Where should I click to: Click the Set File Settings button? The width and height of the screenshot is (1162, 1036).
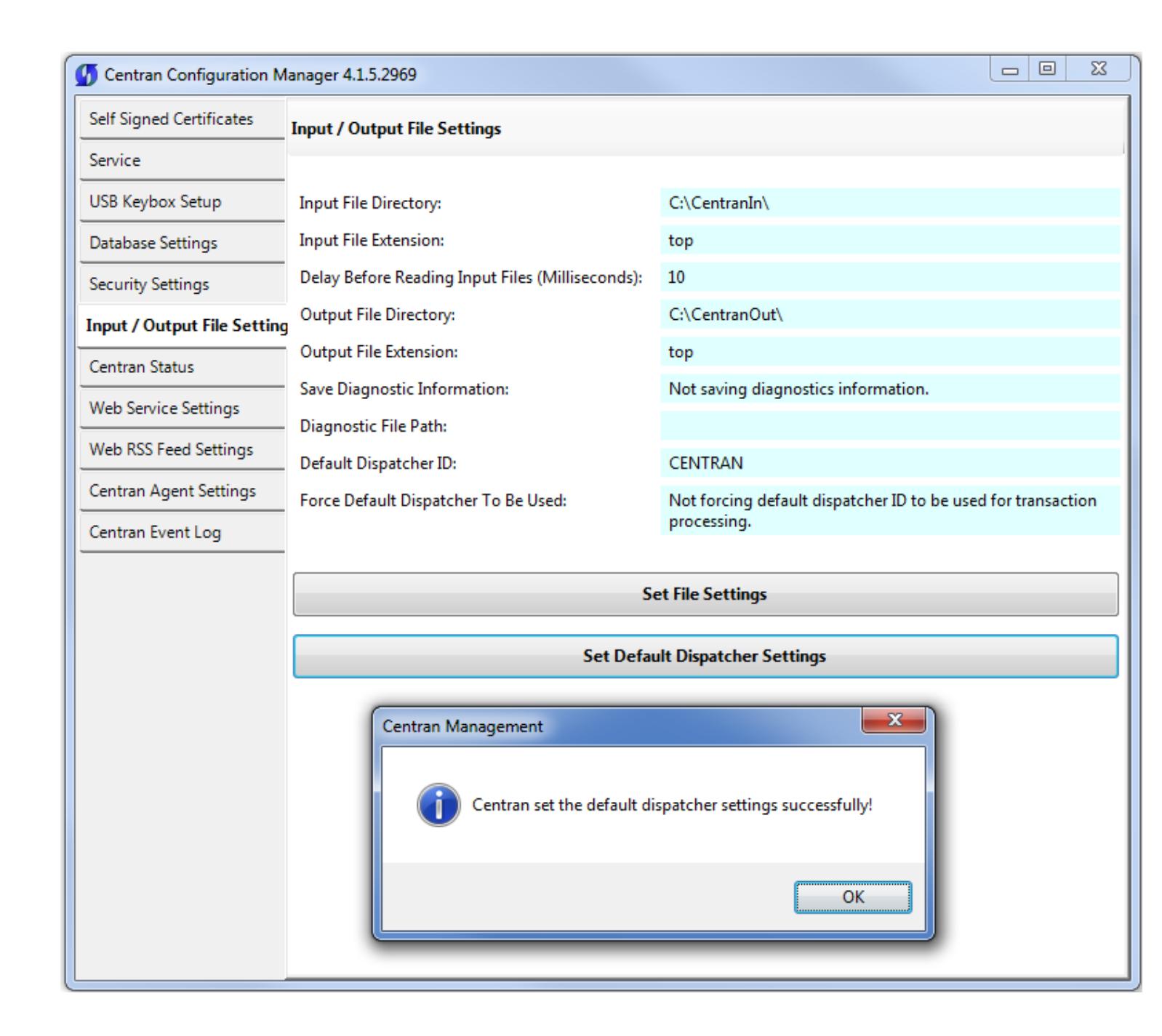tap(705, 595)
